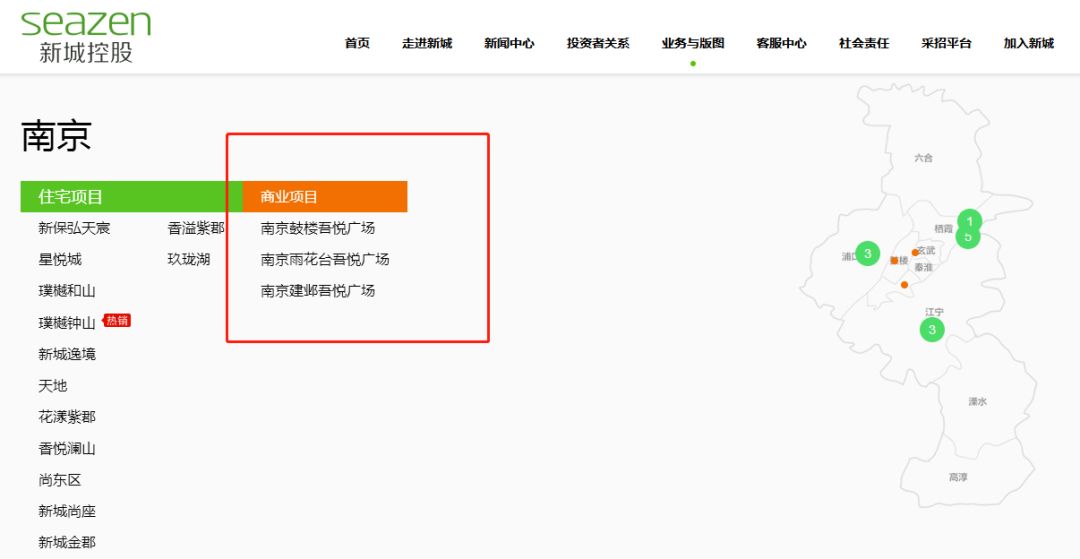
Task: Select the 秦淮 district label
Action: pos(924,267)
